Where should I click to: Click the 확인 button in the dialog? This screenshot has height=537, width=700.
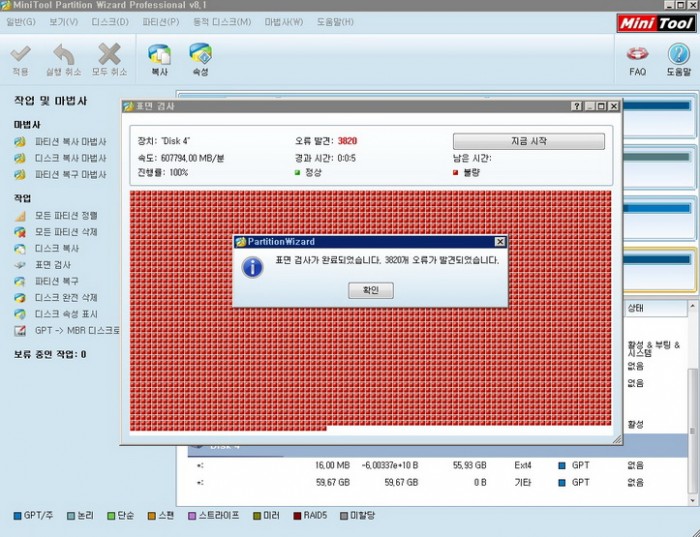point(371,291)
